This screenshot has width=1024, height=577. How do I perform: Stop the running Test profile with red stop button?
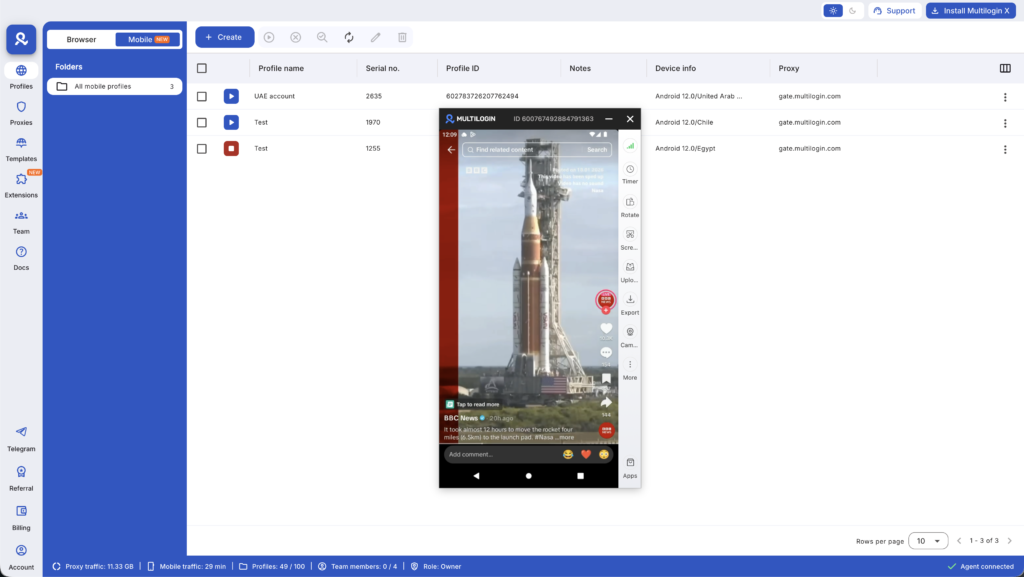click(232, 148)
